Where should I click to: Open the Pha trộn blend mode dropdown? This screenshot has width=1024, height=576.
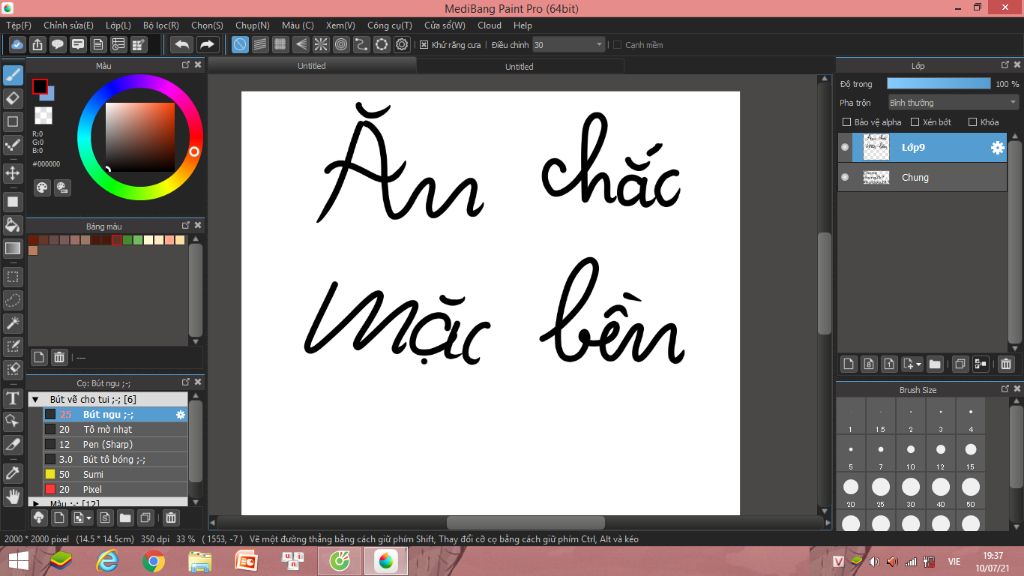(x=953, y=103)
